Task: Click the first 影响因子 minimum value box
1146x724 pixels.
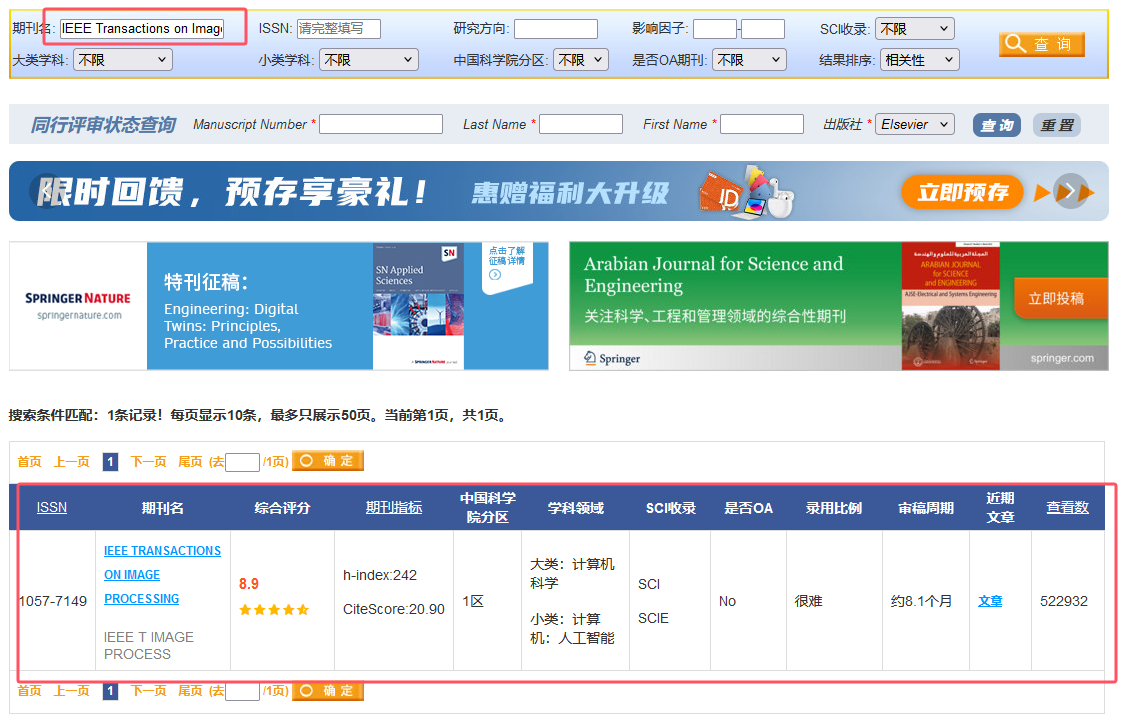Action: point(715,28)
